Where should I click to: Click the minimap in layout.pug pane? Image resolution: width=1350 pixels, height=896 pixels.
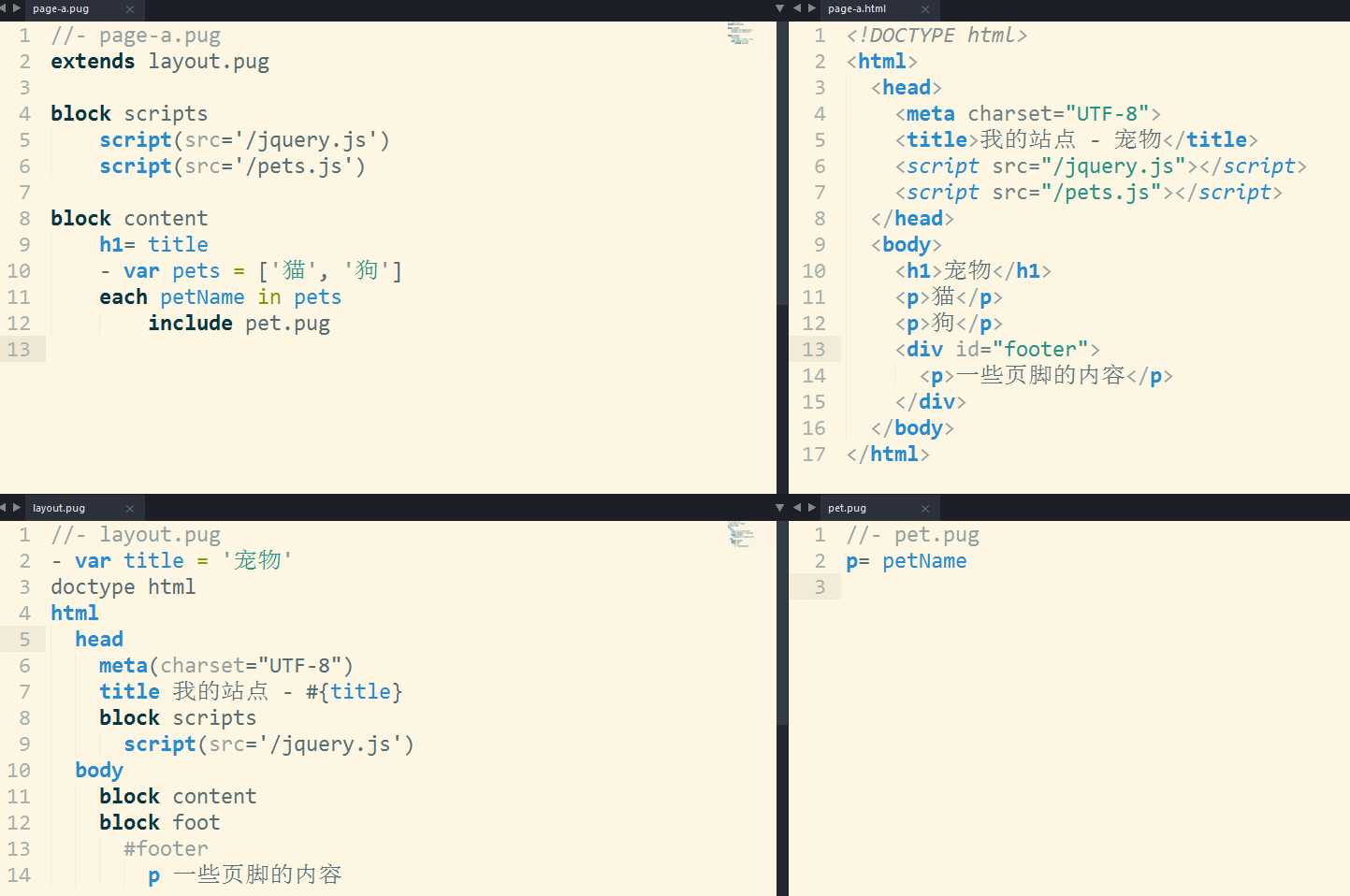click(x=740, y=535)
